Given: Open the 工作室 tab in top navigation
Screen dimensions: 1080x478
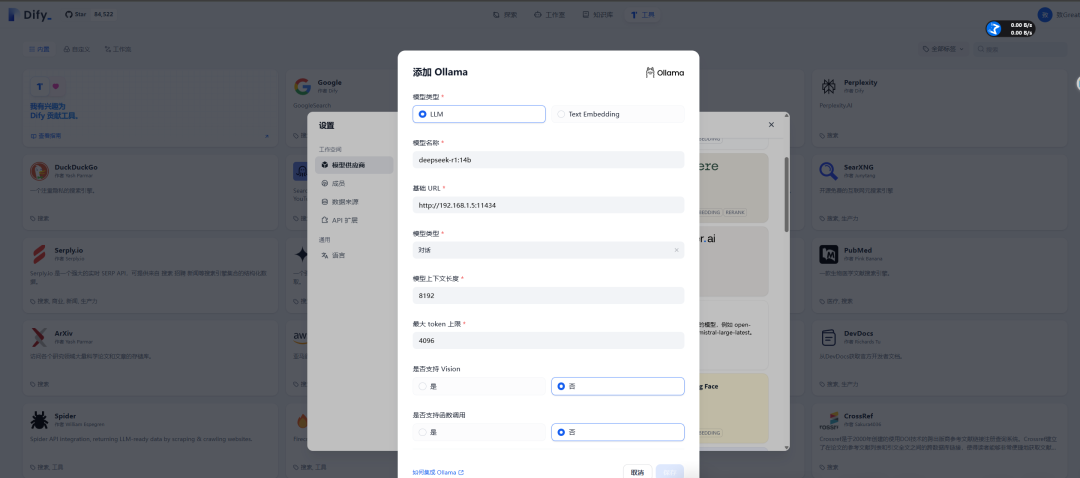Looking at the screenshot, I should tap(549, 14).
